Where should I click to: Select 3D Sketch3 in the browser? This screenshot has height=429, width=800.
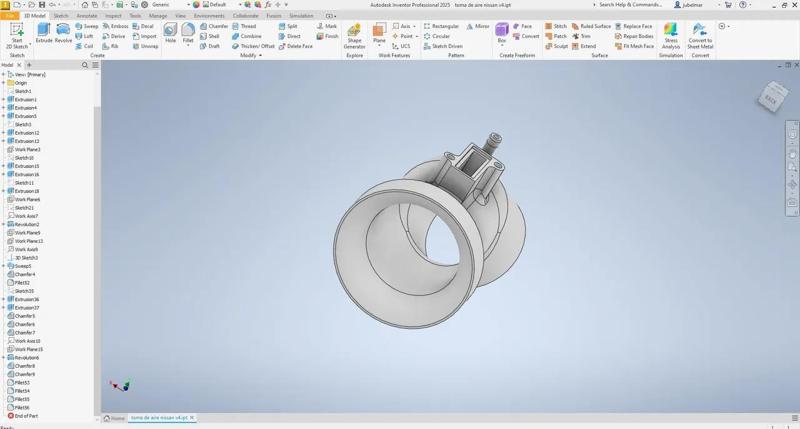[x=22, y=258]
